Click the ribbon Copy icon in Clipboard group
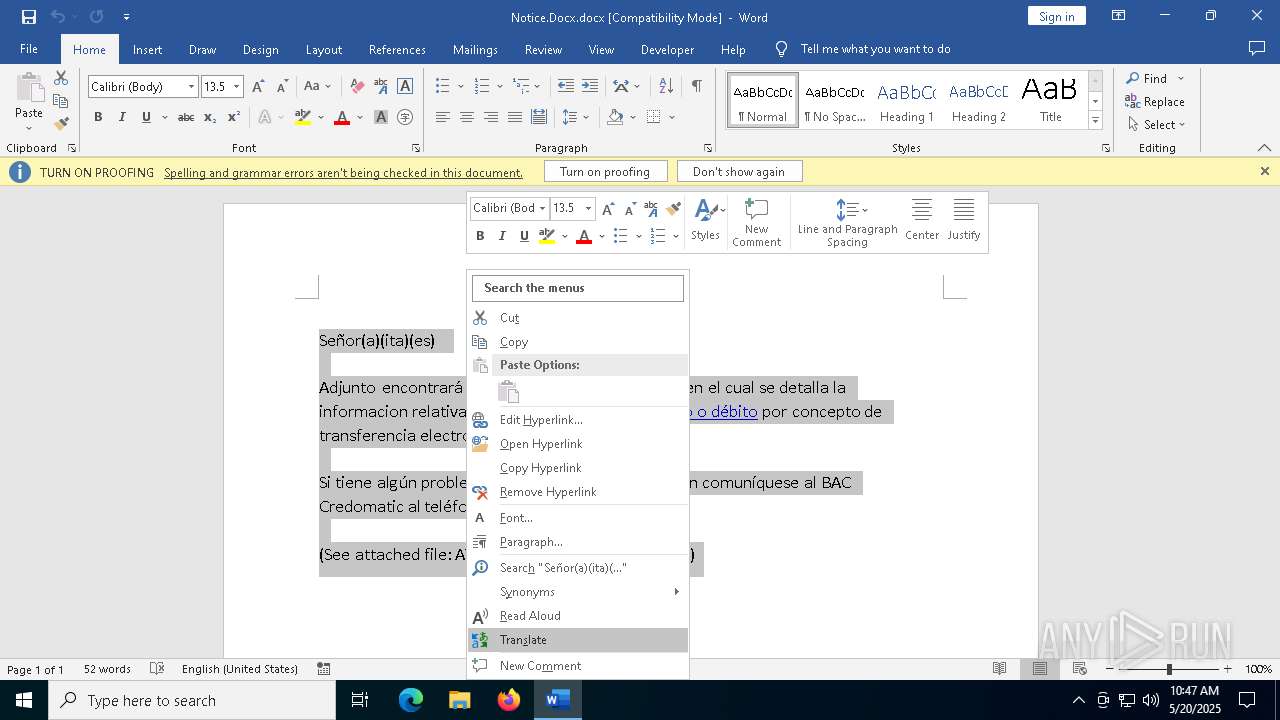Image resolution: width=1280 pixels, height=720 pixels. coord(61,101)
